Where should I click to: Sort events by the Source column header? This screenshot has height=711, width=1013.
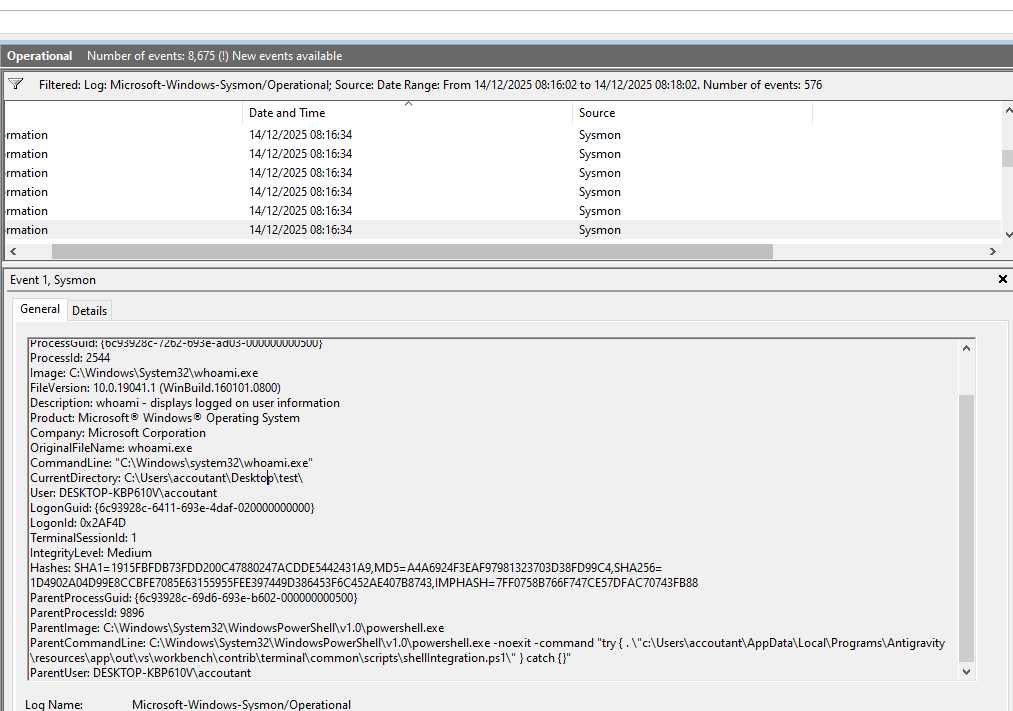tap(597, 113)
